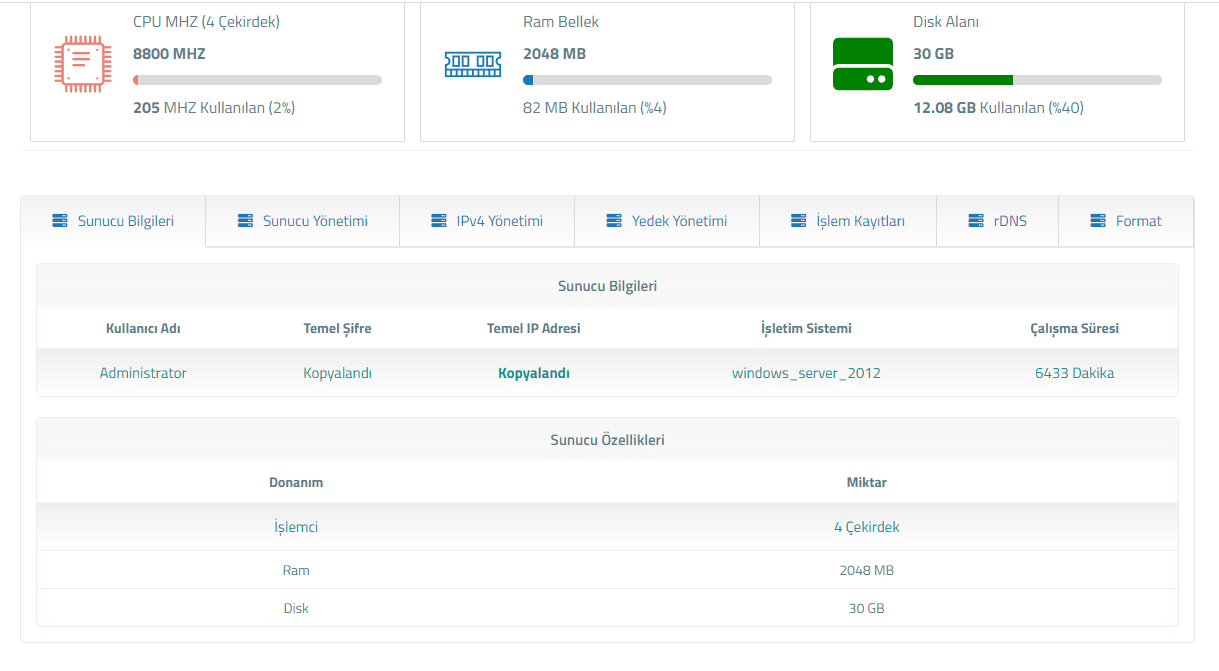Click the blue RAM memory icon
Image resolution: width=1219 pixels, height=671 pixels.
(x=472, y=64)
